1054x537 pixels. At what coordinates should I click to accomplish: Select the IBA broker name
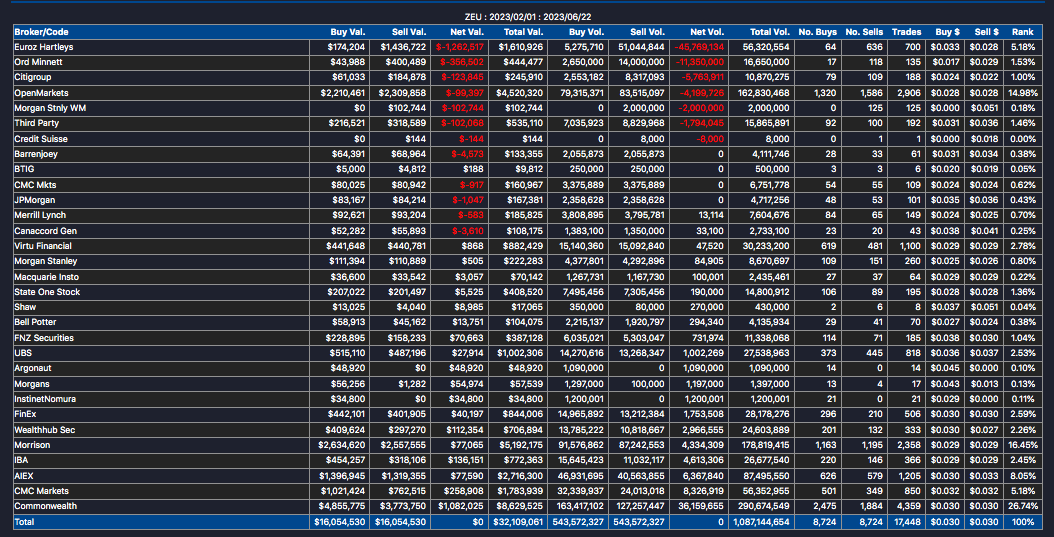click(x=21, y=460)
